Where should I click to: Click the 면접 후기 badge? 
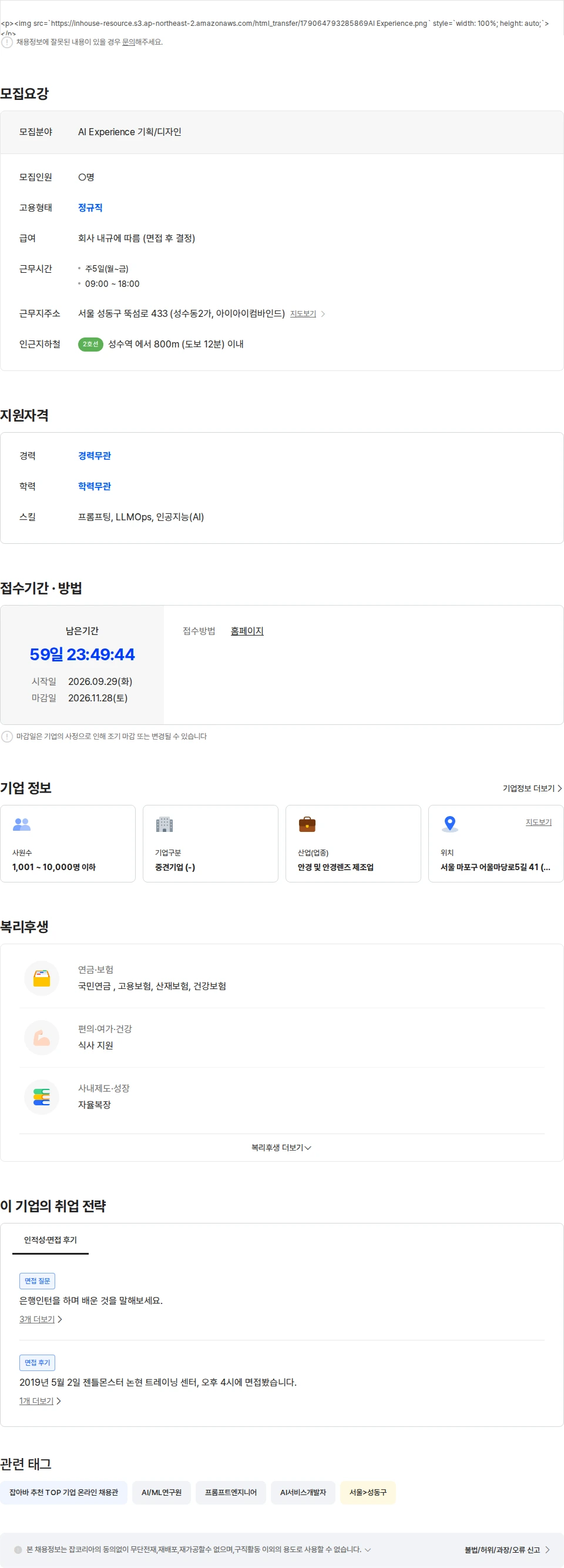pos(37,1362)
